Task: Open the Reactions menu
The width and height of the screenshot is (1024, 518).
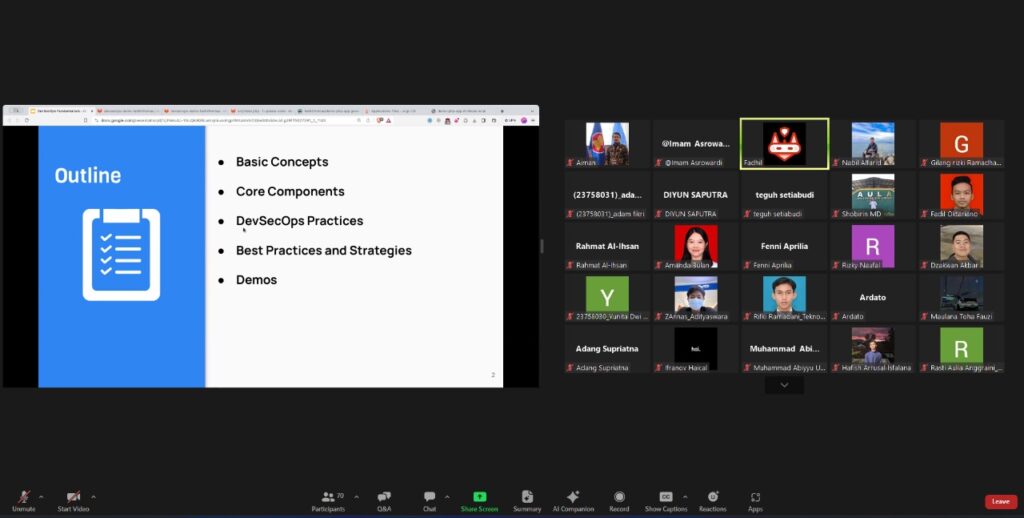Action: (x=712, y=501)
